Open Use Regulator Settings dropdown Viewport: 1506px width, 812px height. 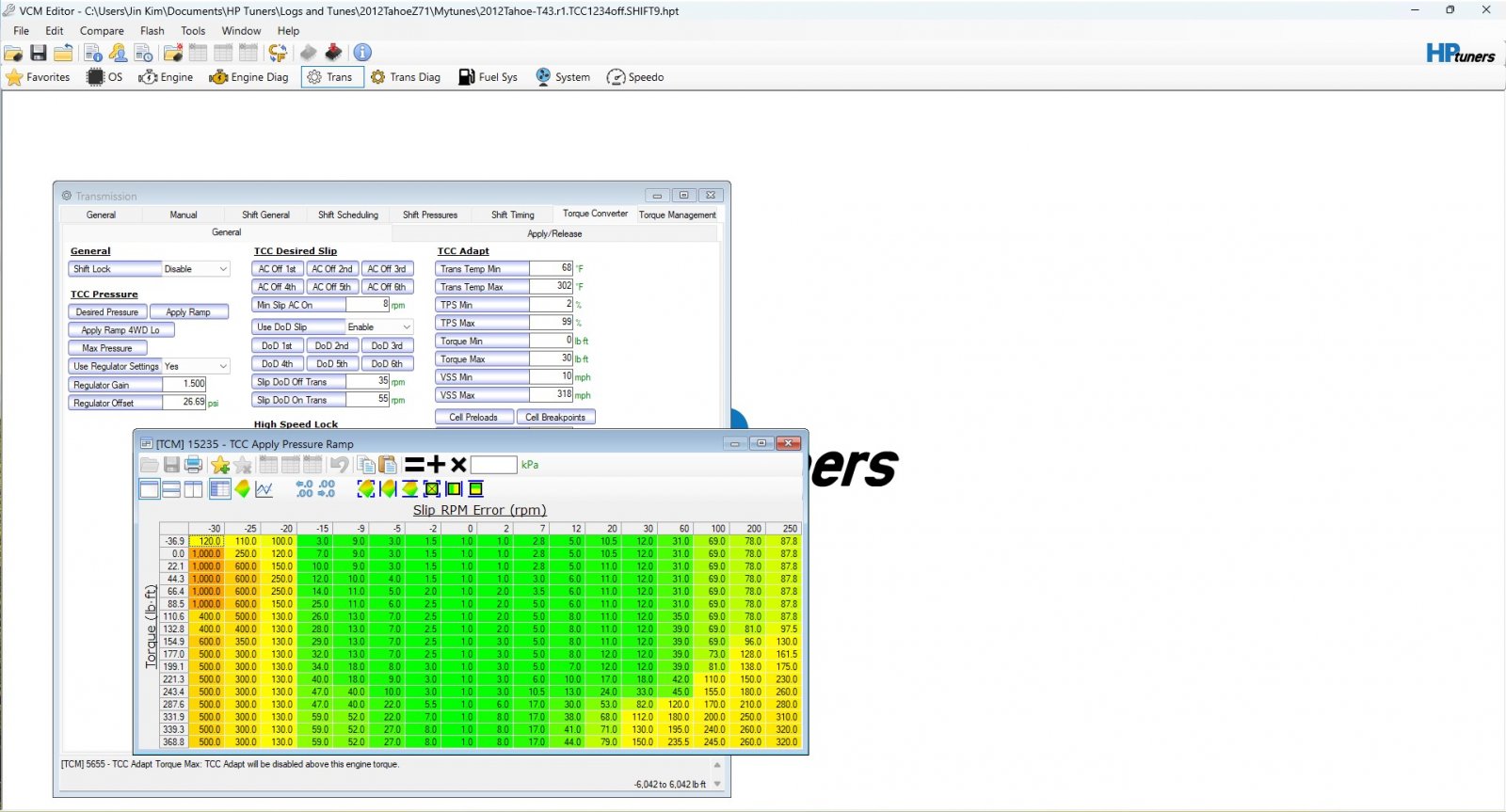196,366
